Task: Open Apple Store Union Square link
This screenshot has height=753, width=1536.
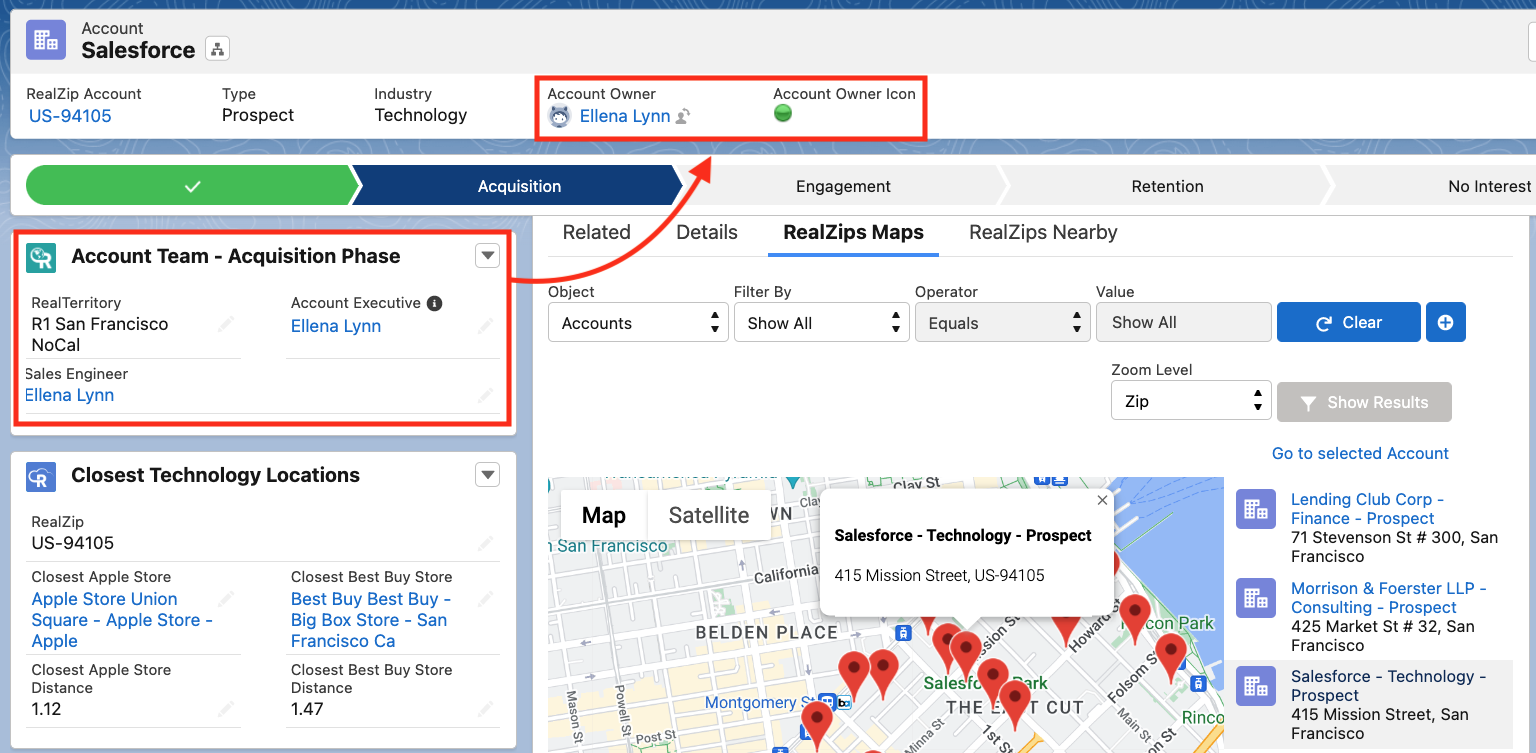Action: pos(122,620)
